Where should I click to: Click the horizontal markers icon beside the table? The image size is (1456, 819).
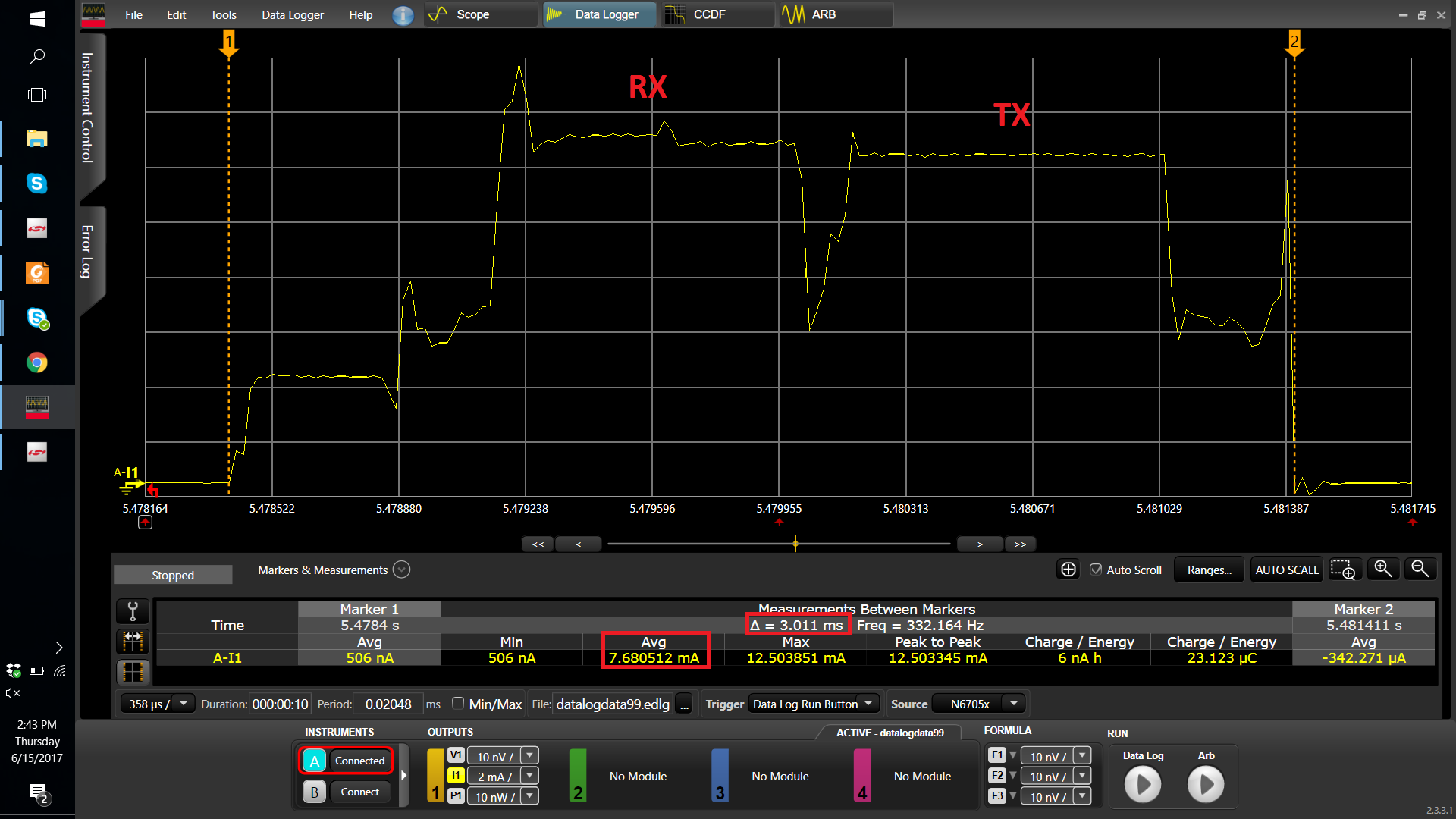coord(133,642)
